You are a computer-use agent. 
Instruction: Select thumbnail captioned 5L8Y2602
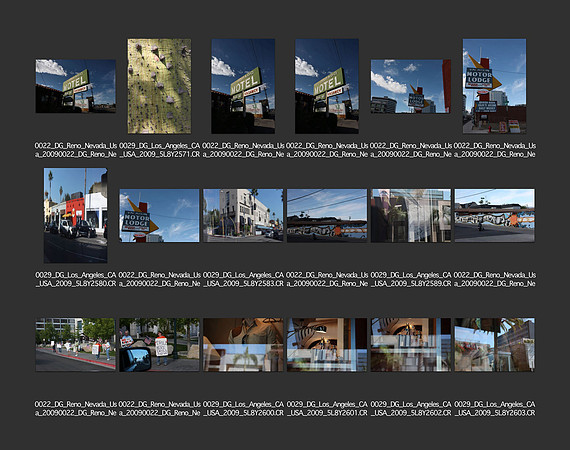coord(411,345)
